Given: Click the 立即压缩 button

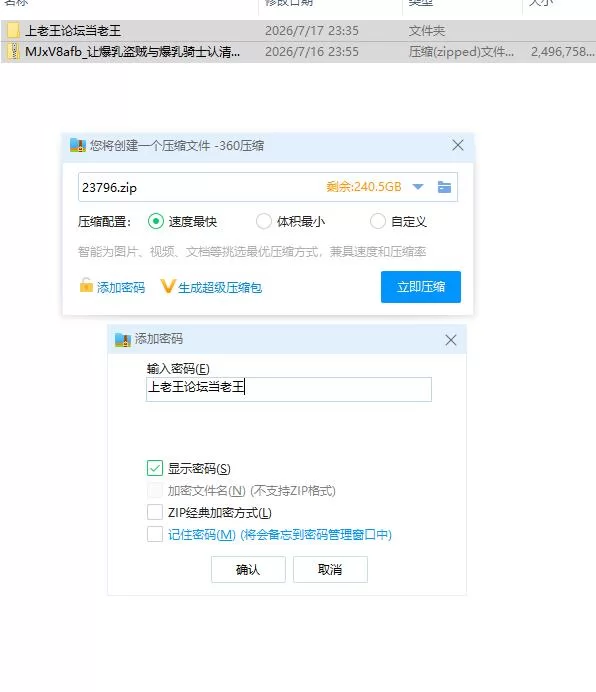Looking at the screenshot, I should [421, 287].
